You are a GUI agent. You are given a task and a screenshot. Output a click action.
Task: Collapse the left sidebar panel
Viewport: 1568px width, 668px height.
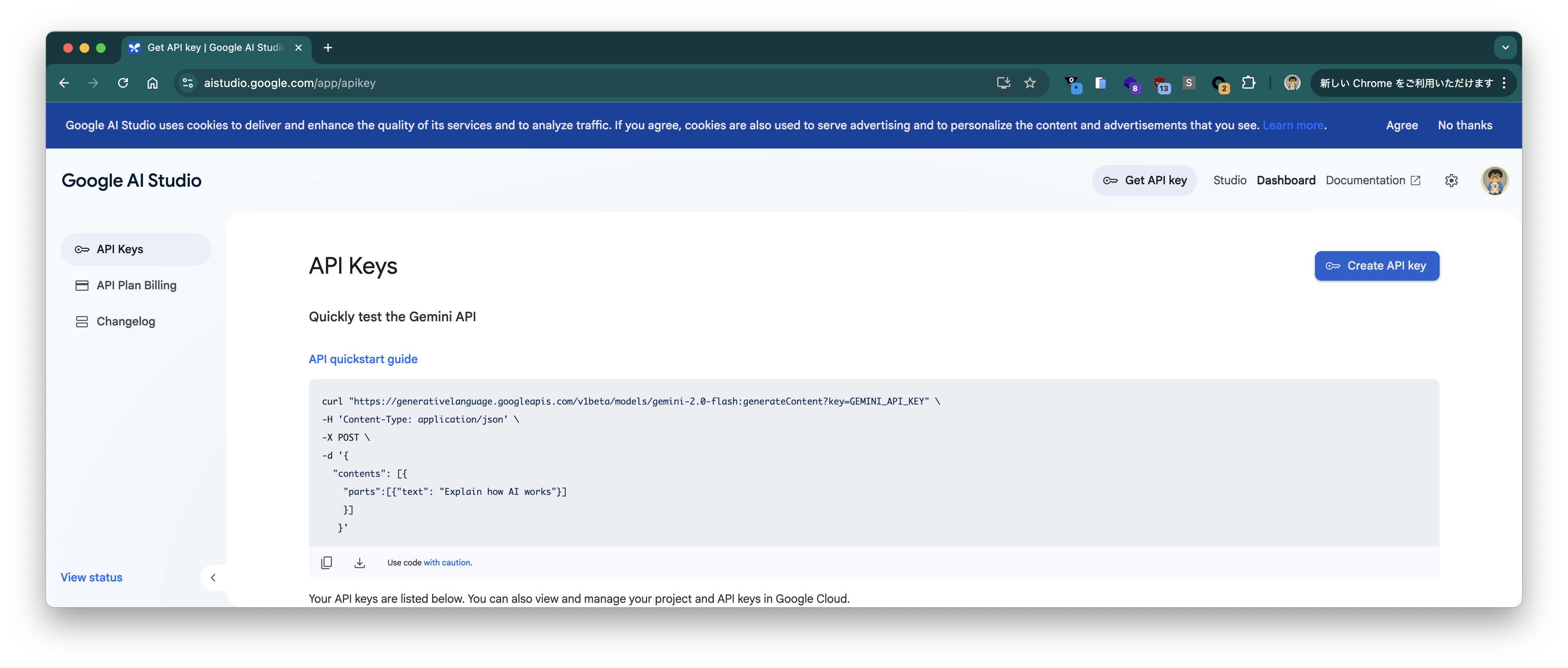point(213,577)
